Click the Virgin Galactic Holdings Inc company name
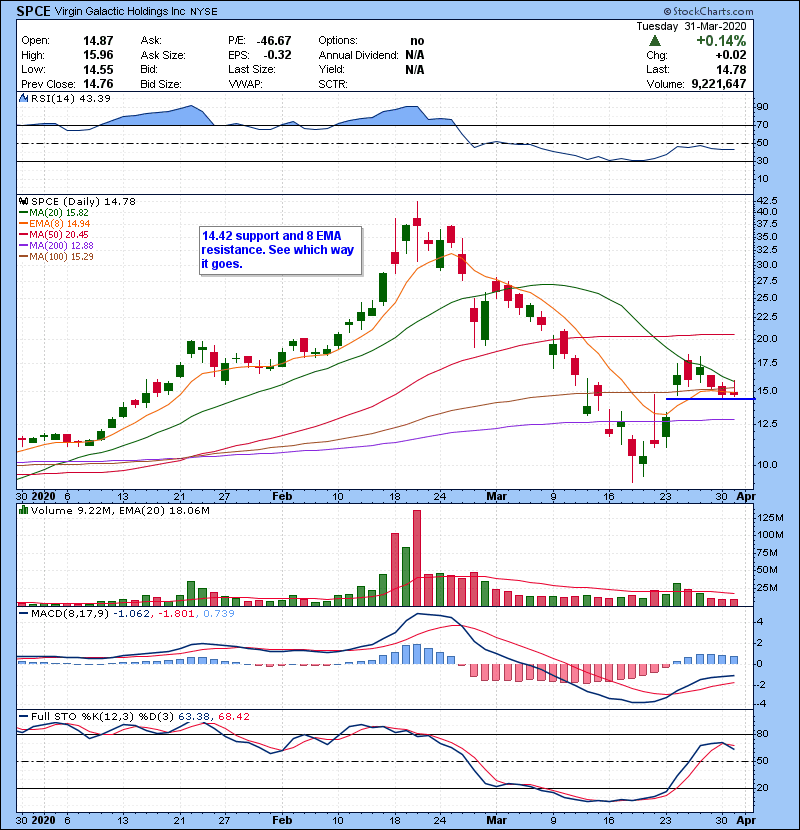 click(x=120, y=11)
